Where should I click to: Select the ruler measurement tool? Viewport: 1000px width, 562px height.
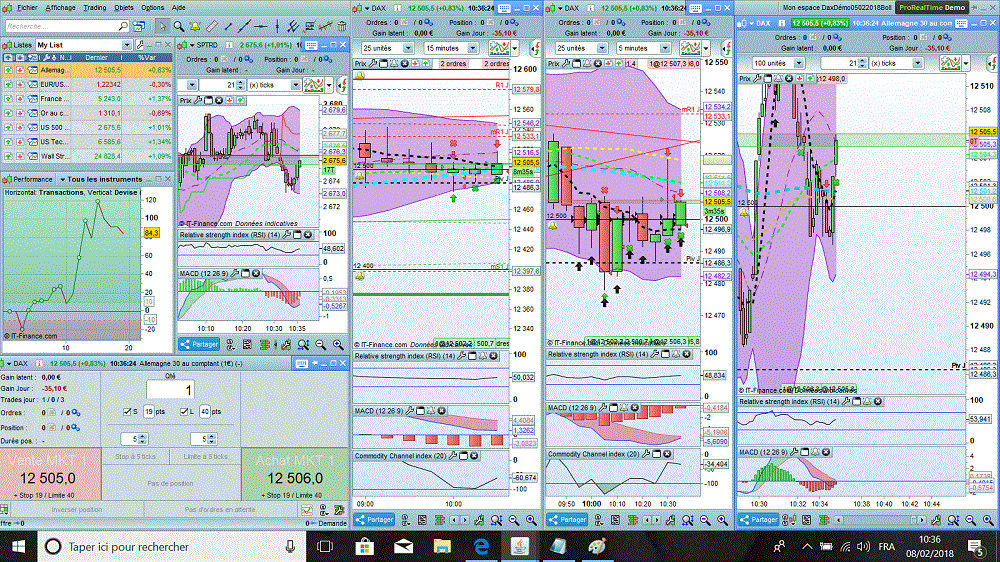tap(212, 26)
